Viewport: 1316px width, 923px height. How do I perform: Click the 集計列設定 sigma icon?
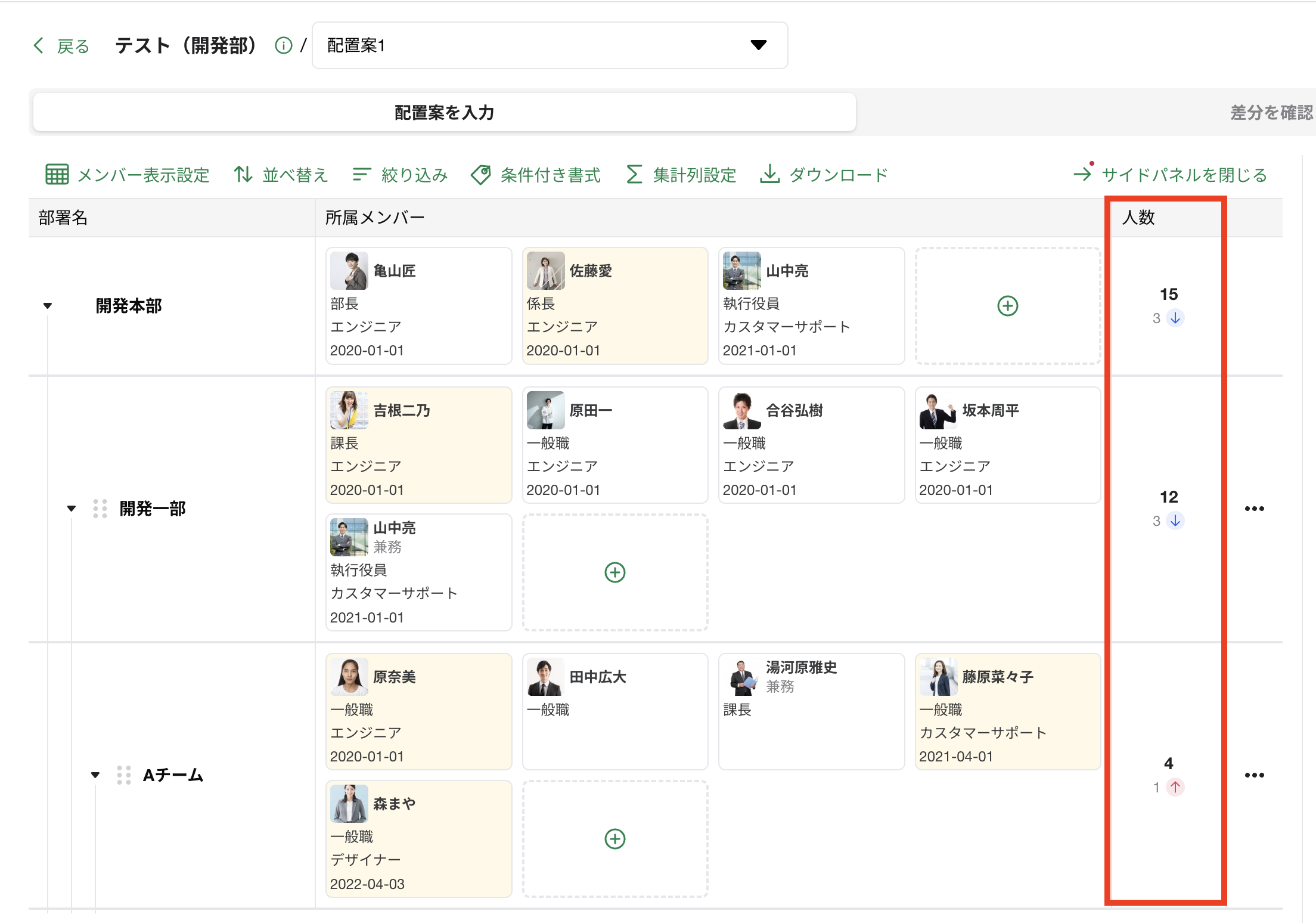(x=634, y=175)
